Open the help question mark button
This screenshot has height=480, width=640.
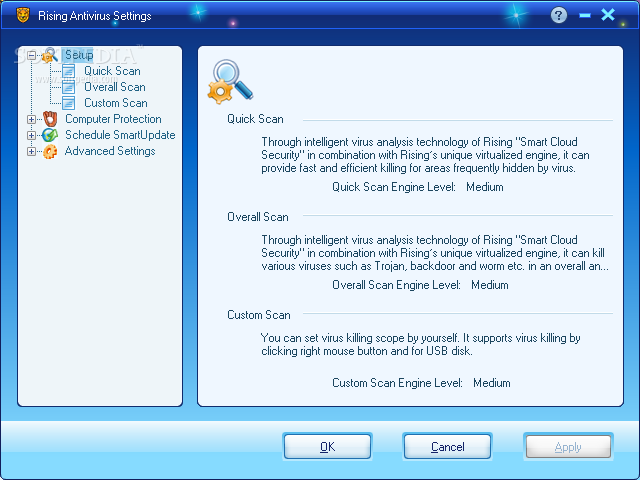pos(559,16)
